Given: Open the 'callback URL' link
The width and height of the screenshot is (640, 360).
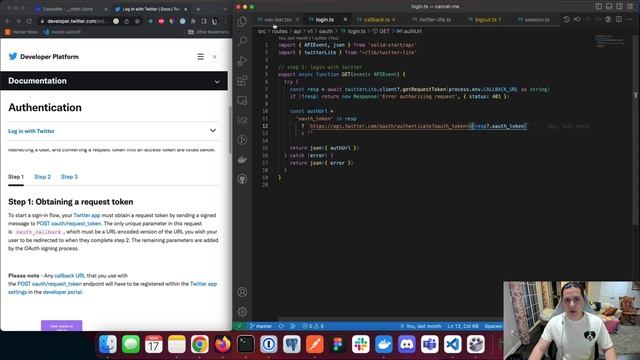Looking at the screenshot, I should [70, 276].
